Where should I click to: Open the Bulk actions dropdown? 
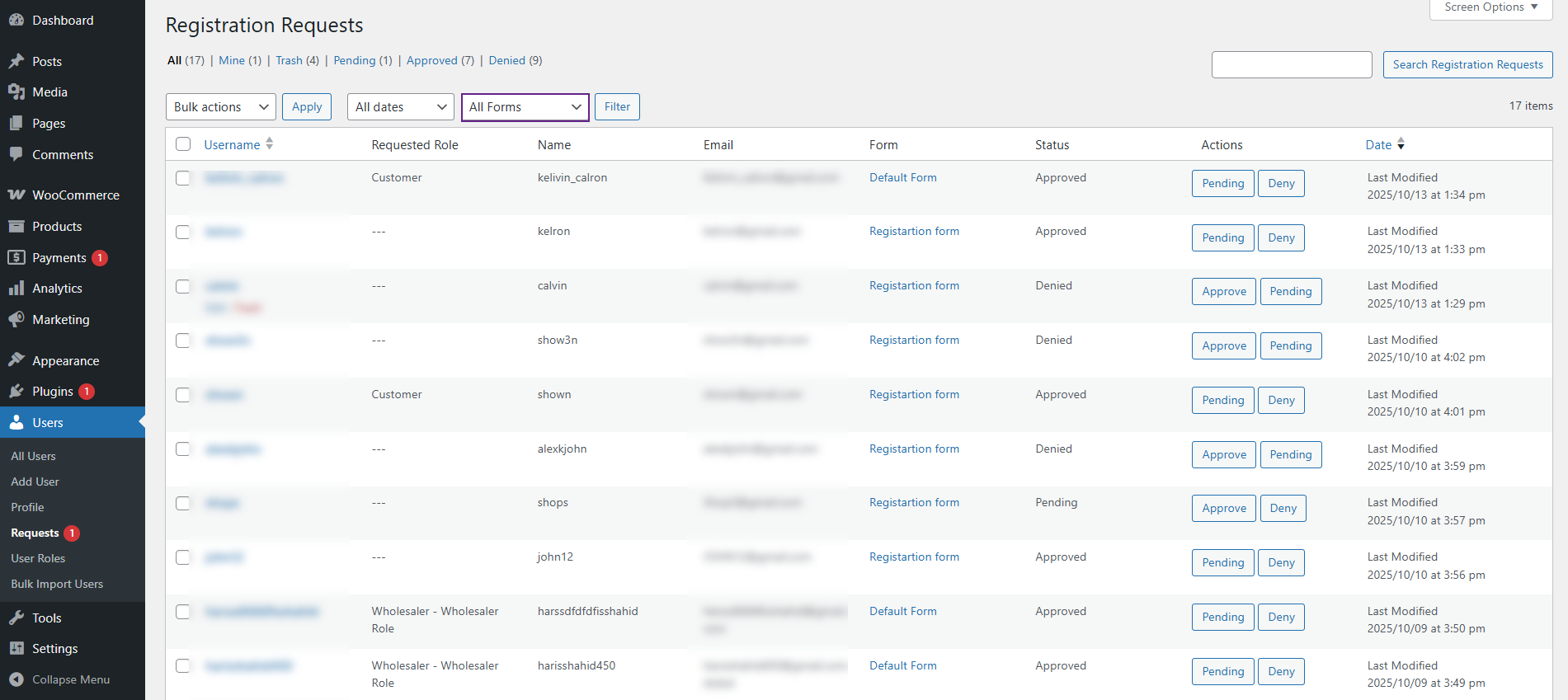point(221,107)
